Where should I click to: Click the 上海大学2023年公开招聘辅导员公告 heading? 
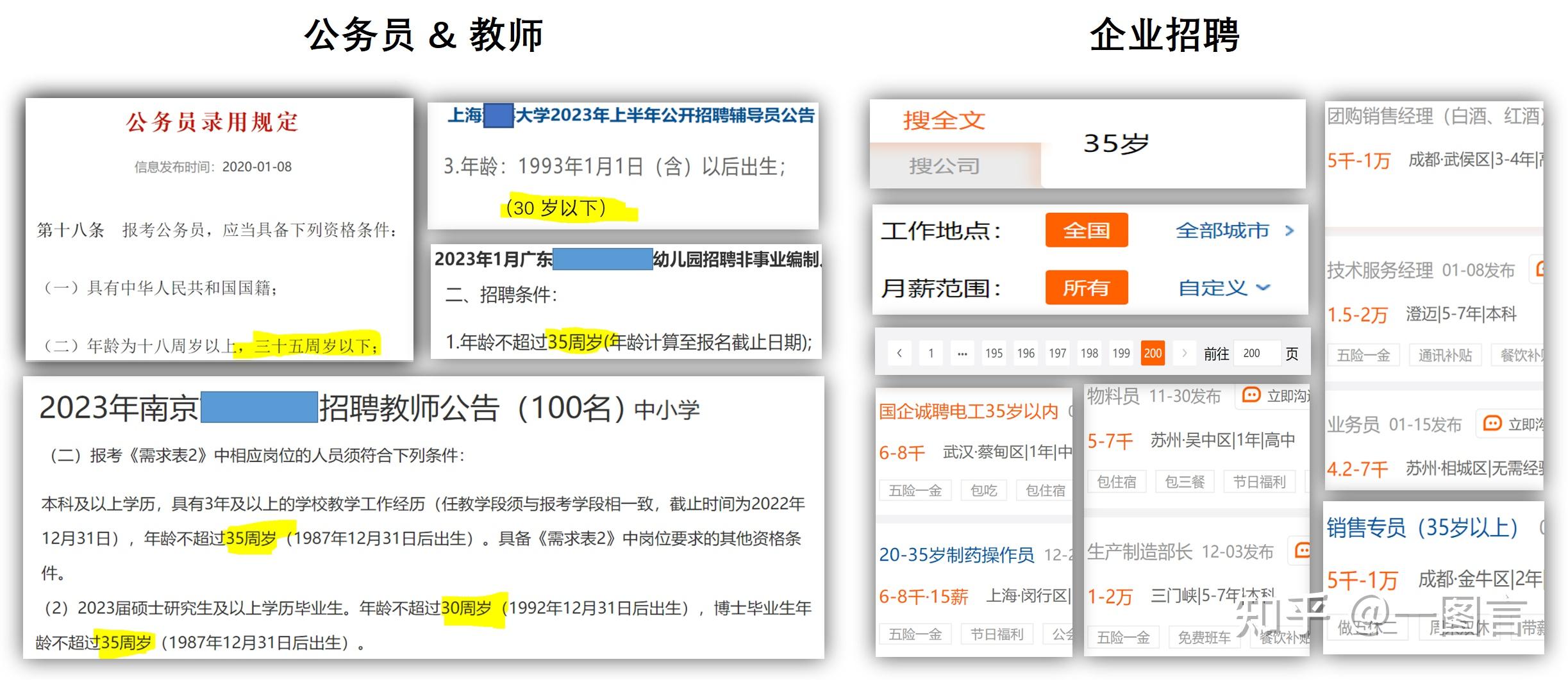[631, 115]
